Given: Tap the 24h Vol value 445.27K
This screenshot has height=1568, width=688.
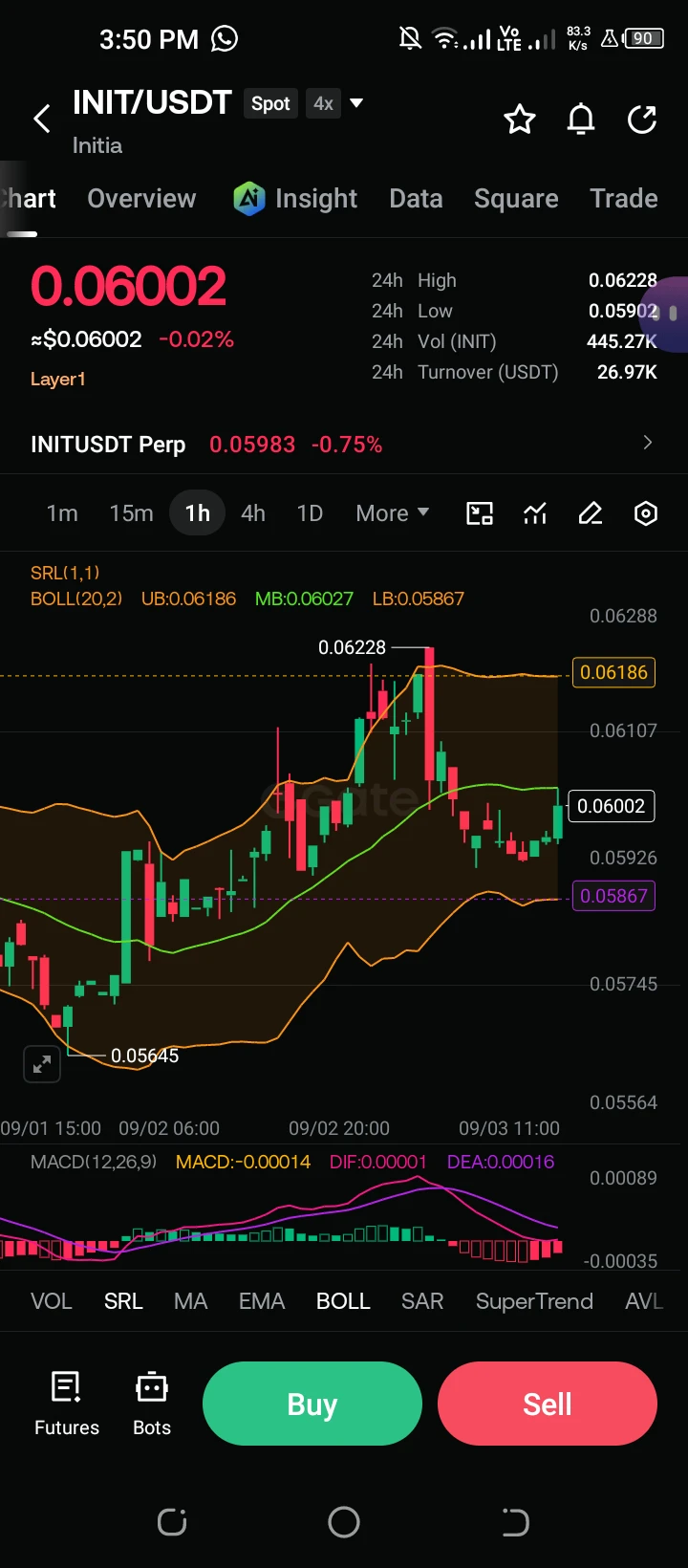Looking at the screenshot, I should (622, 341).
